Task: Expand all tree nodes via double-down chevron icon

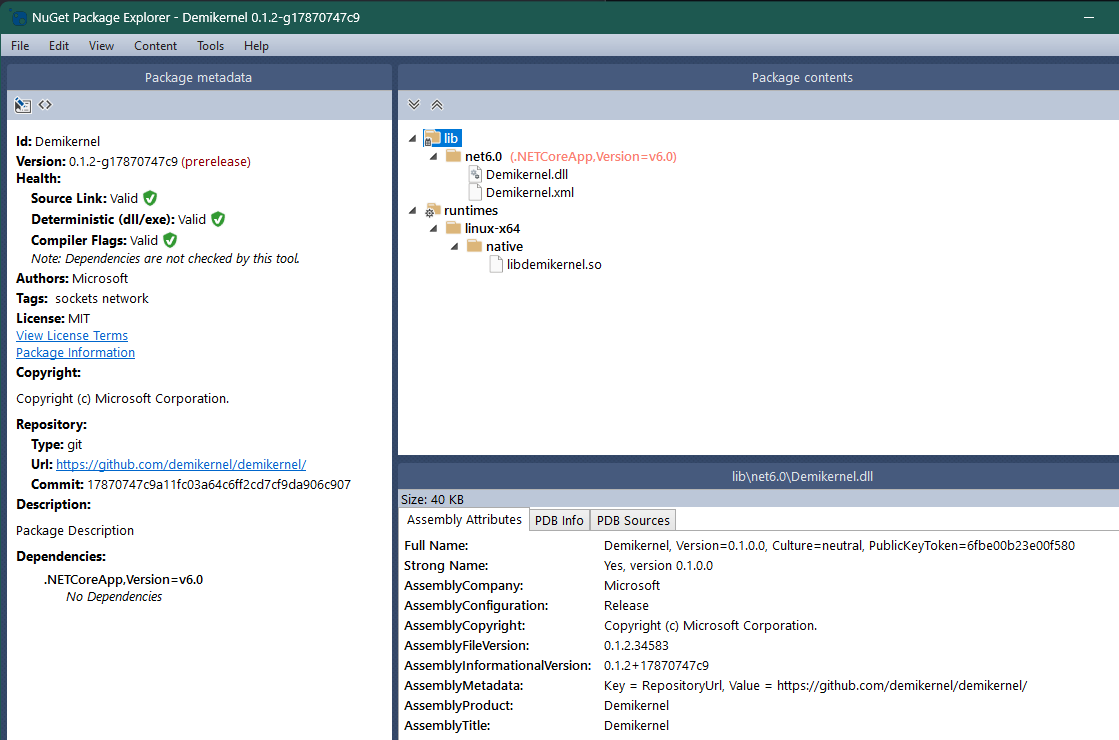Action: click(413, 104)
